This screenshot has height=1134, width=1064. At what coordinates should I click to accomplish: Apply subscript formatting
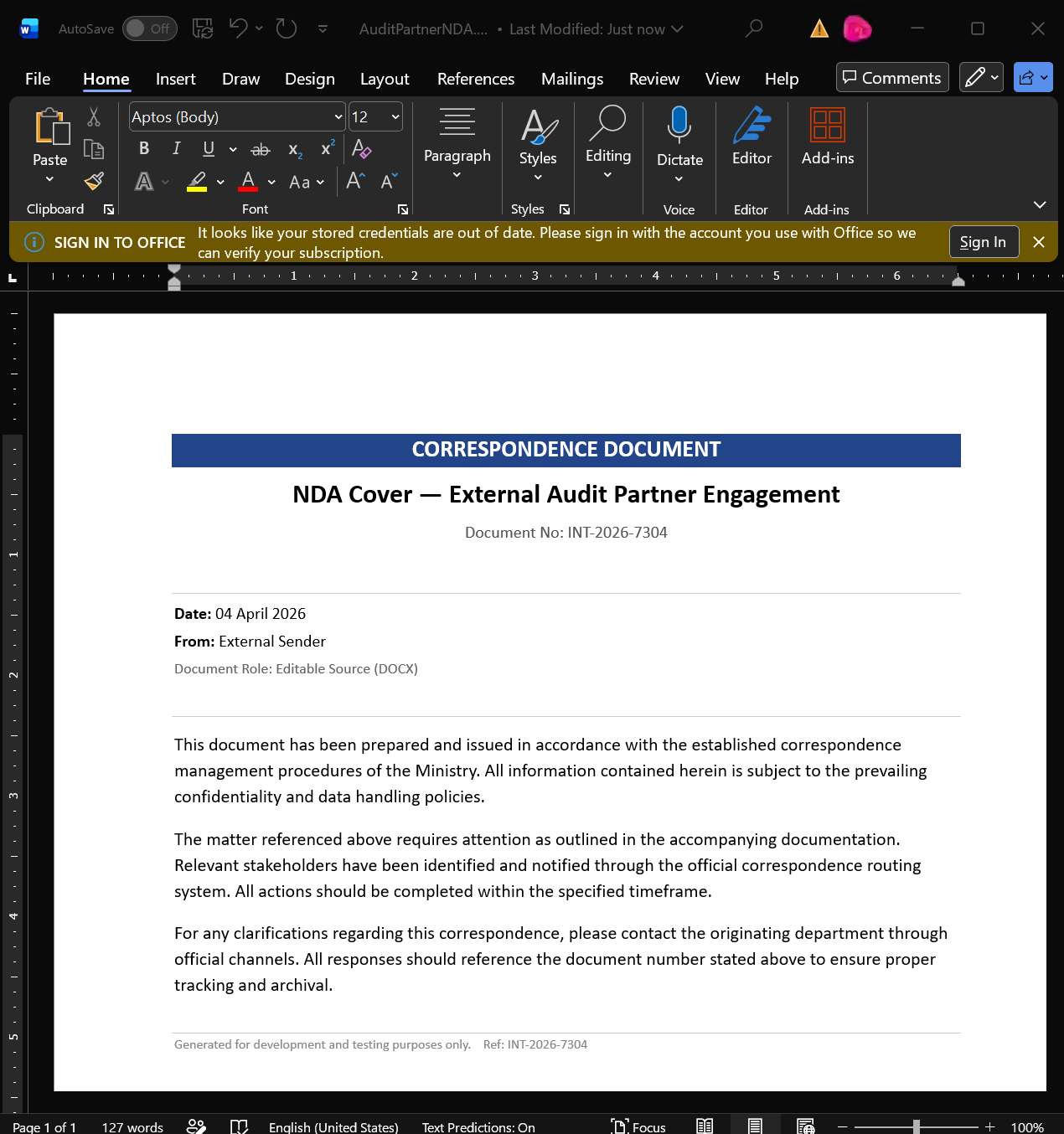click(295, 149)
